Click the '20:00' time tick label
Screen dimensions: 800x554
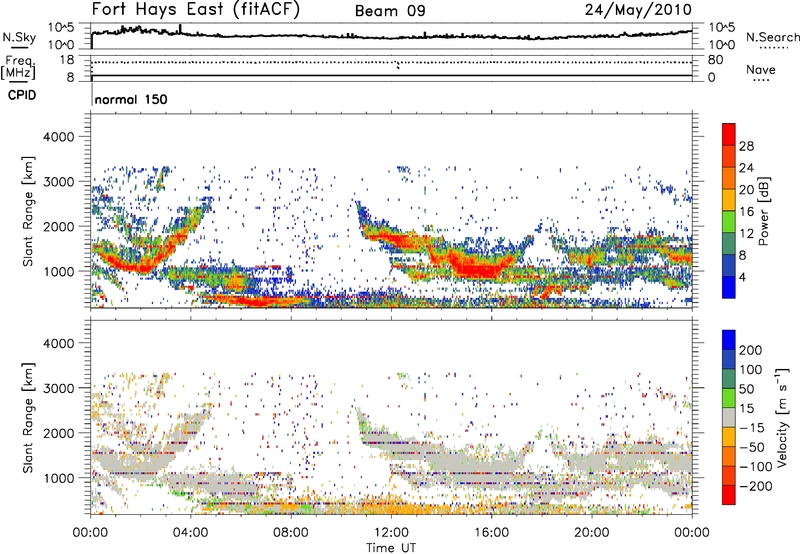(591, 533)
